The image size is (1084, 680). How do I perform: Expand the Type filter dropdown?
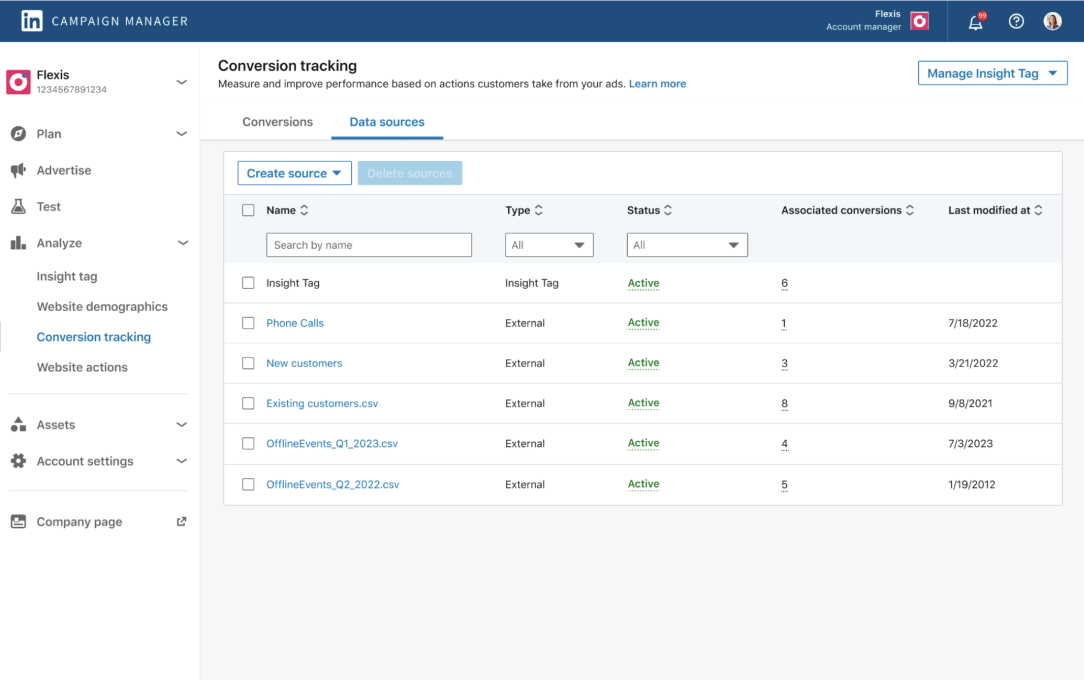click(549, 244)
